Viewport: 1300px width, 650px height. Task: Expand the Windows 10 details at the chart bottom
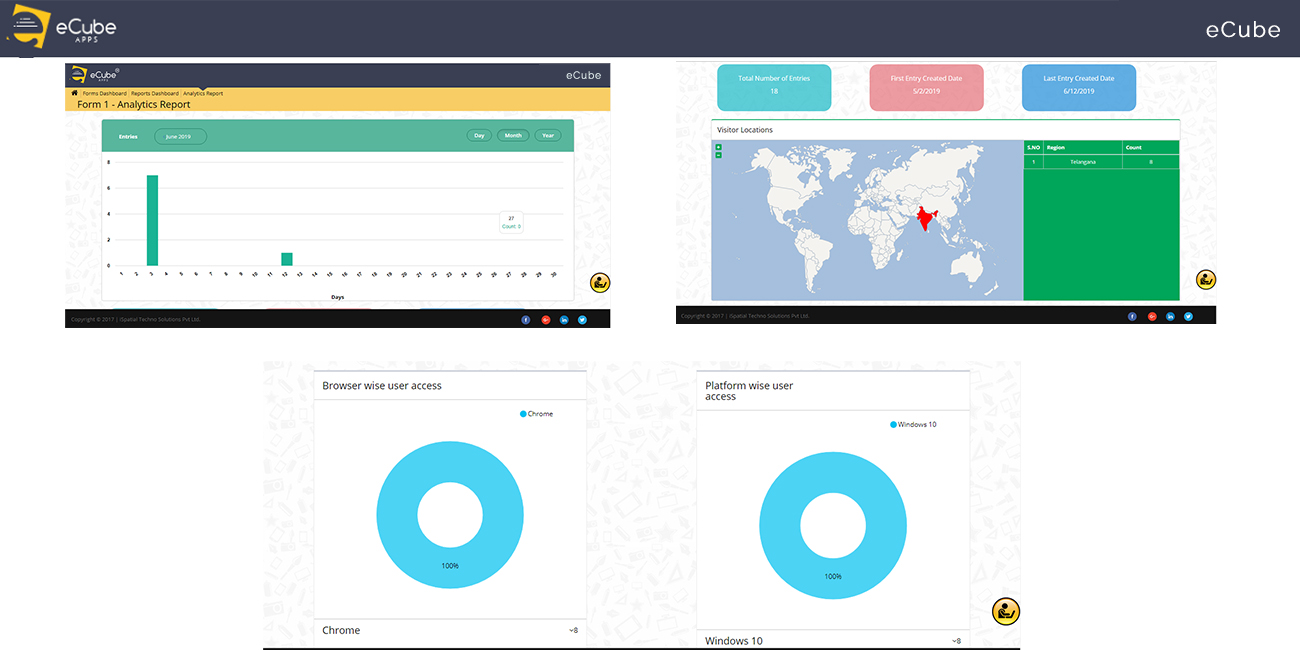pyautogui.click(x=957, y=640)
